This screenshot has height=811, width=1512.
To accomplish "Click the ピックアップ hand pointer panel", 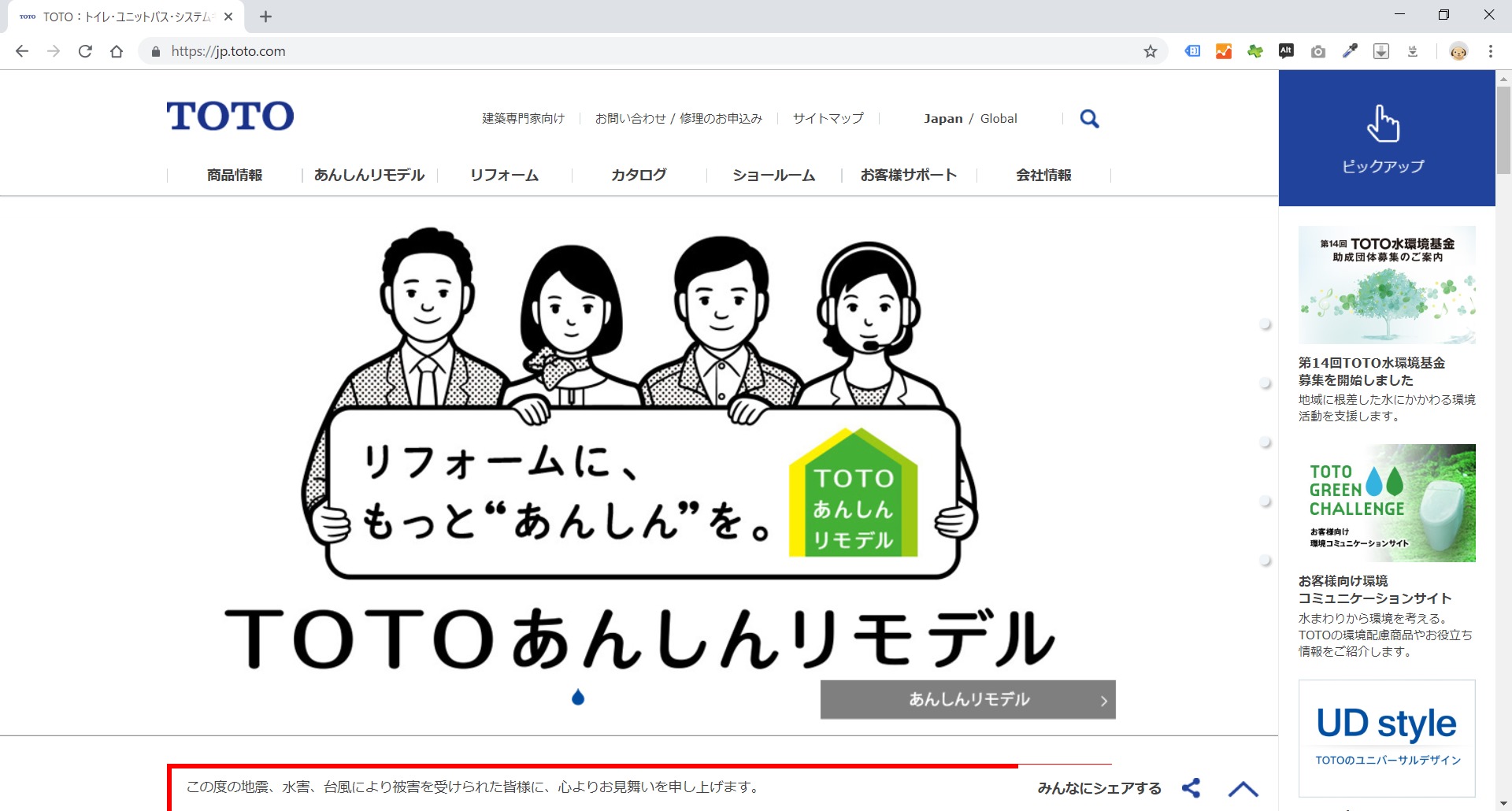I will coord(1387,138).
